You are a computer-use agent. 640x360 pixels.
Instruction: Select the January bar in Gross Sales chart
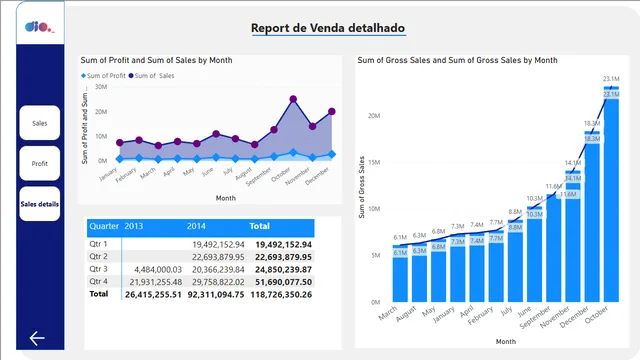click(x=458, y=268)
